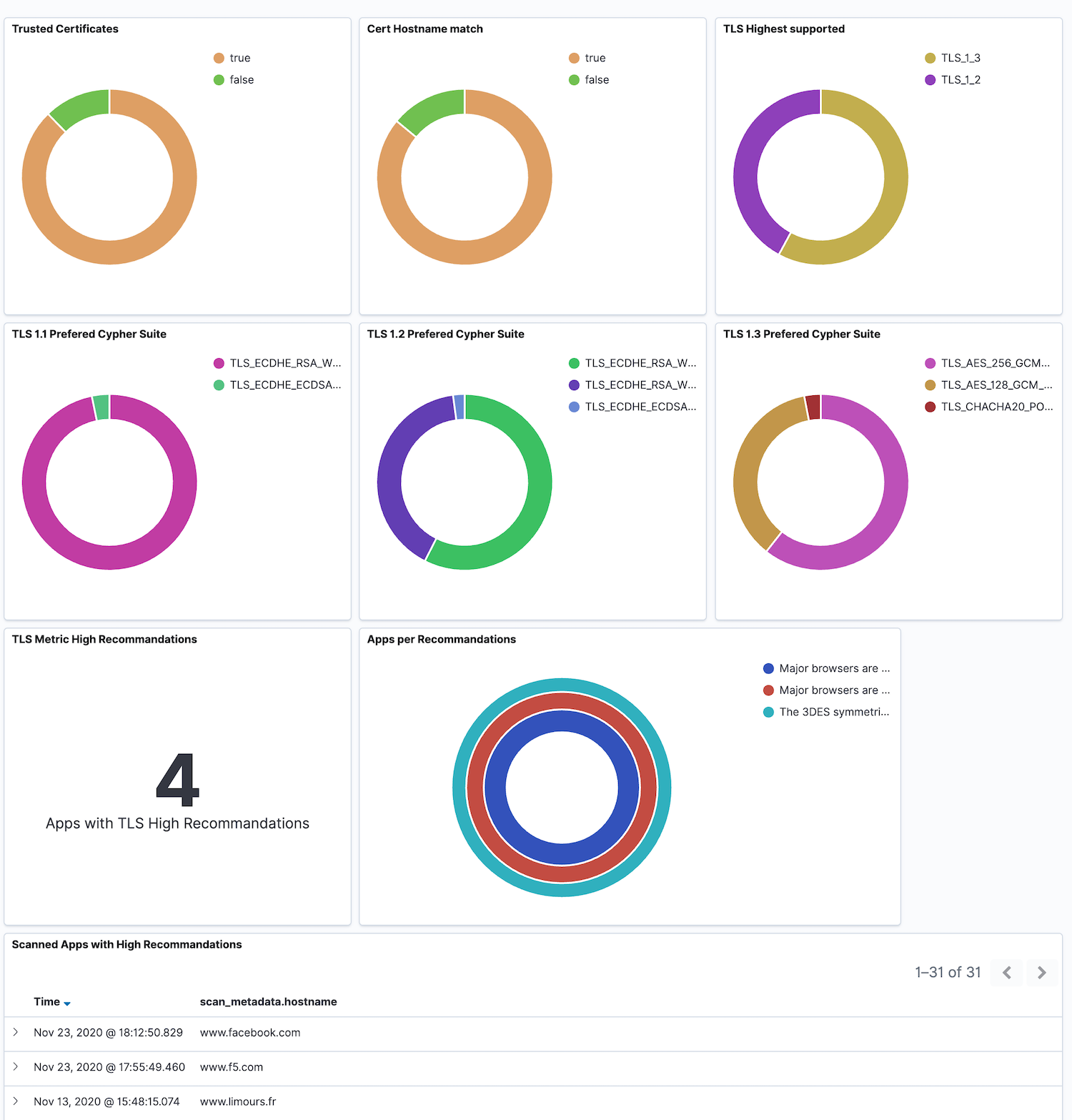Toggle 'false' legend in Trusted Certificates
The image size is (1072, 1120).
234,79
